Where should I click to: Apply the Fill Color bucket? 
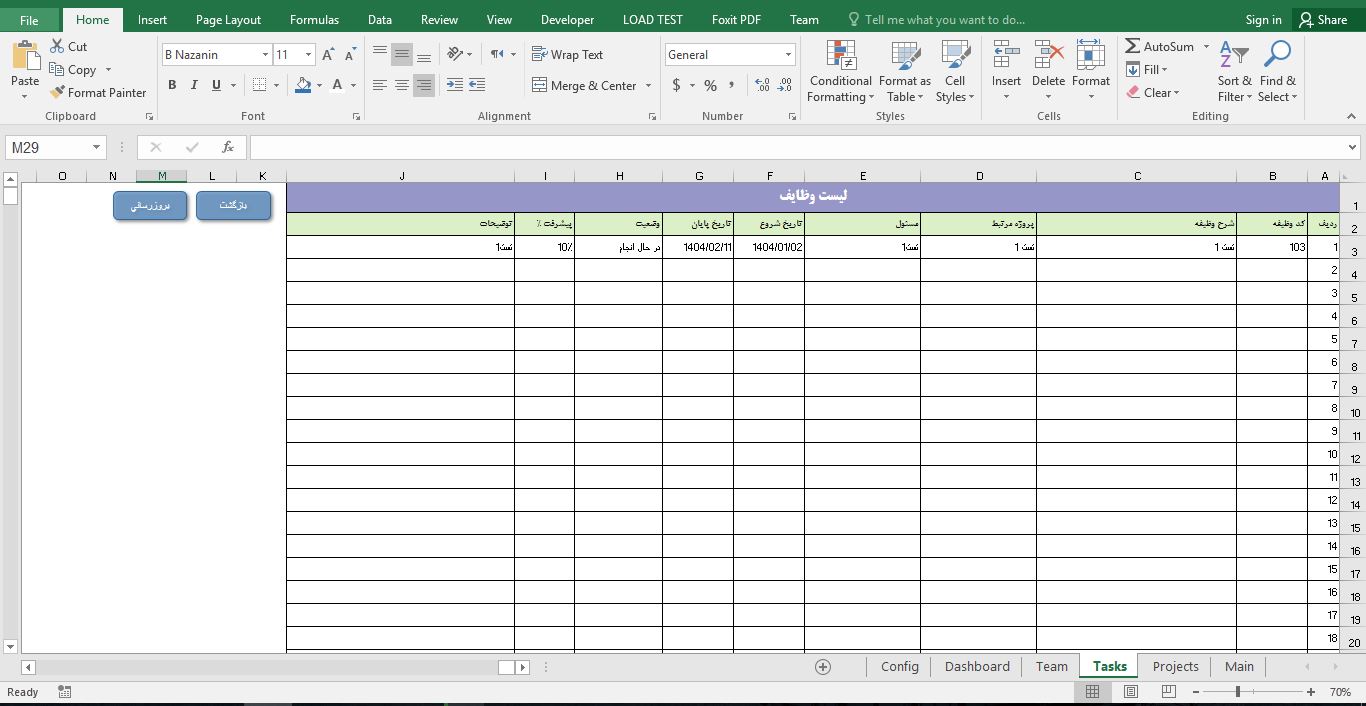[303, 85]
